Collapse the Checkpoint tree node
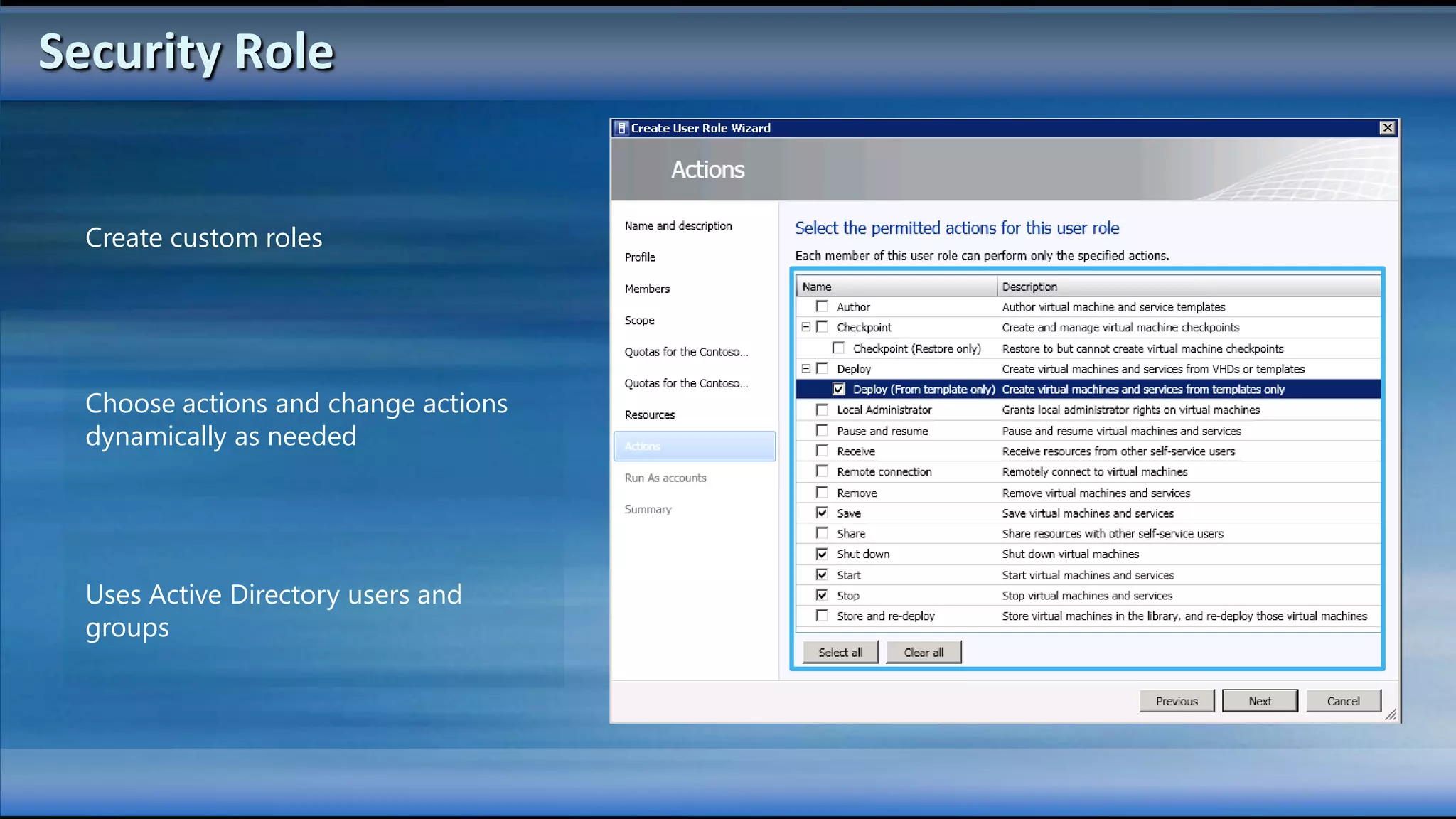Image resolution: width=1456 pixels, height=819 pixels. 806,327
